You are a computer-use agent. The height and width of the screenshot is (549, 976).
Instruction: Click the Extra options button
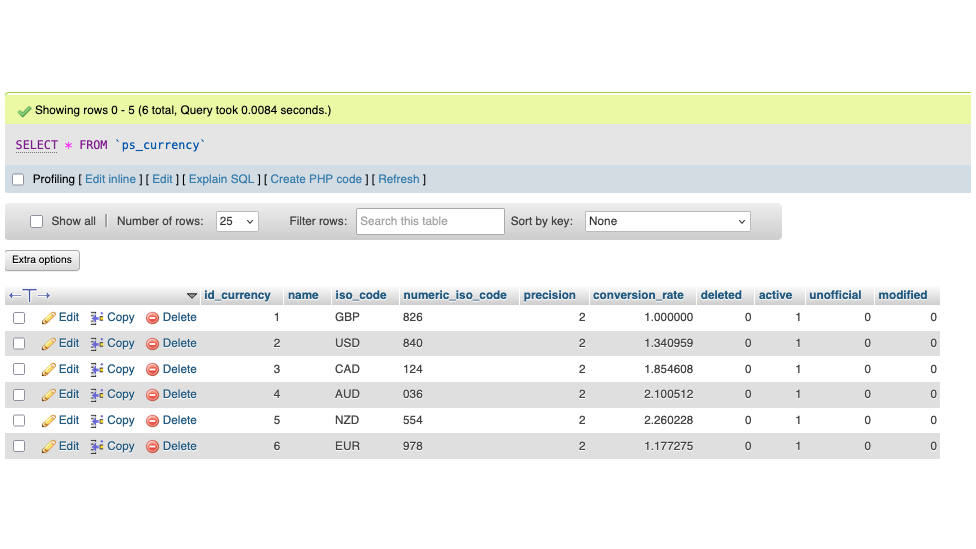point(42,260)
